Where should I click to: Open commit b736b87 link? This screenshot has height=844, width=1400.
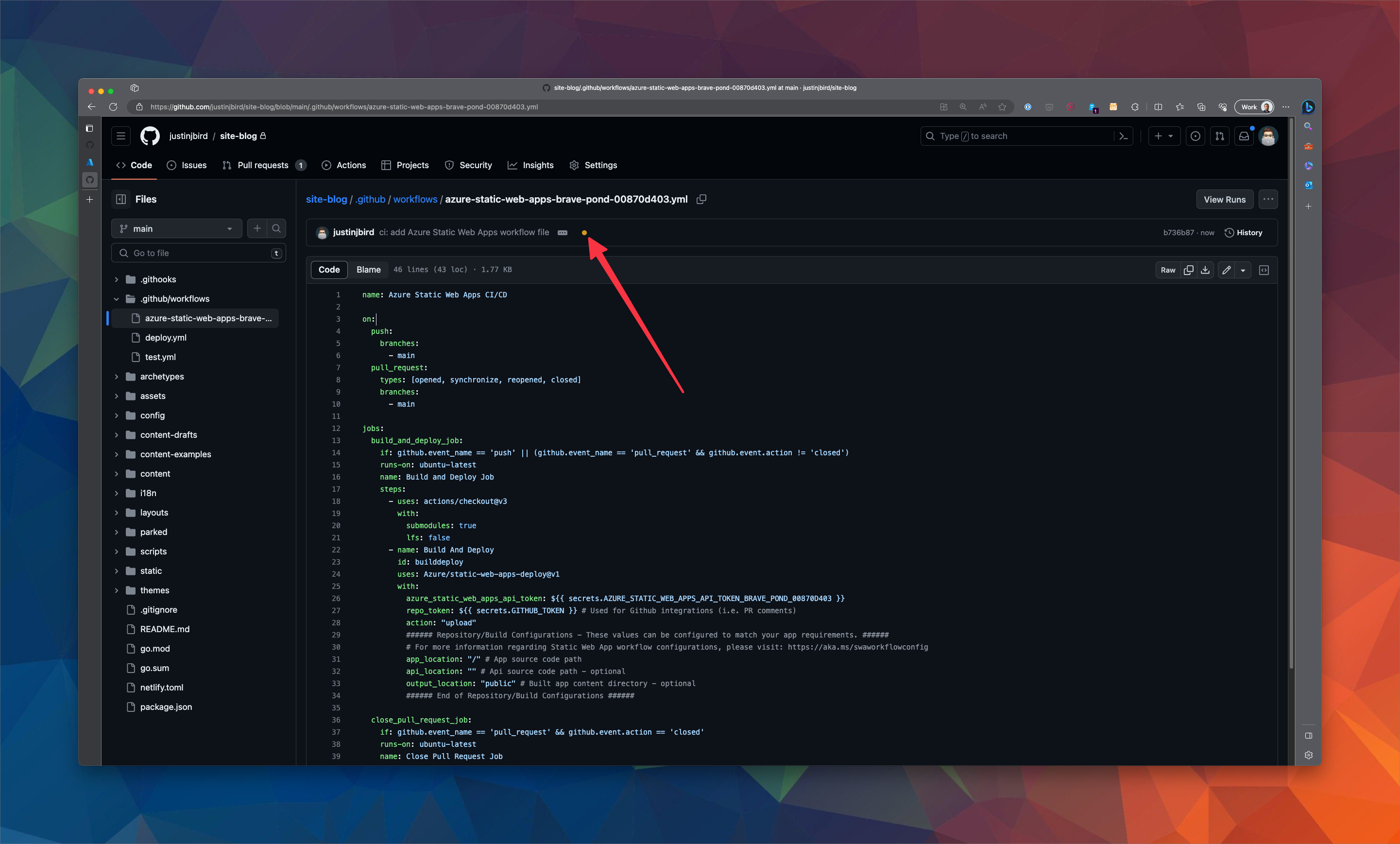[1178, 232]
